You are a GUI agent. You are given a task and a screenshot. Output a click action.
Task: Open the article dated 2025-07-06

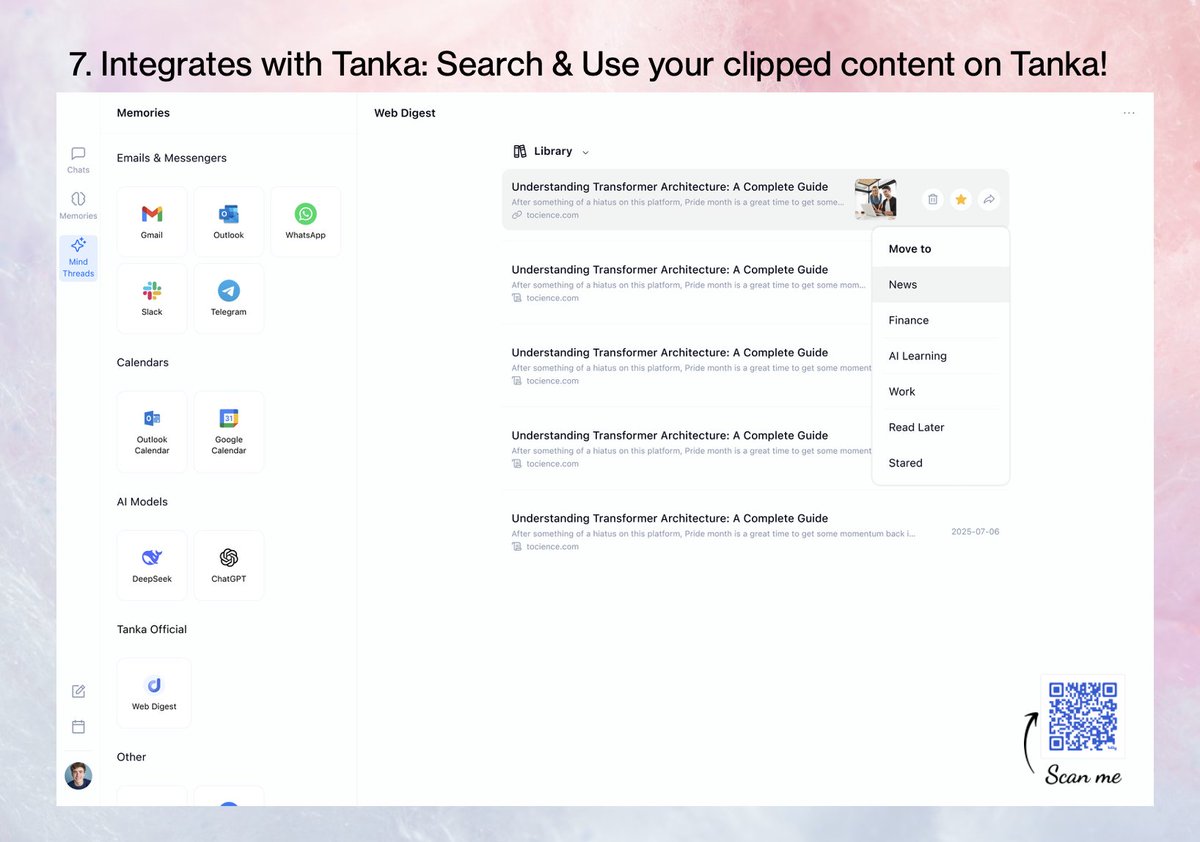756,531
